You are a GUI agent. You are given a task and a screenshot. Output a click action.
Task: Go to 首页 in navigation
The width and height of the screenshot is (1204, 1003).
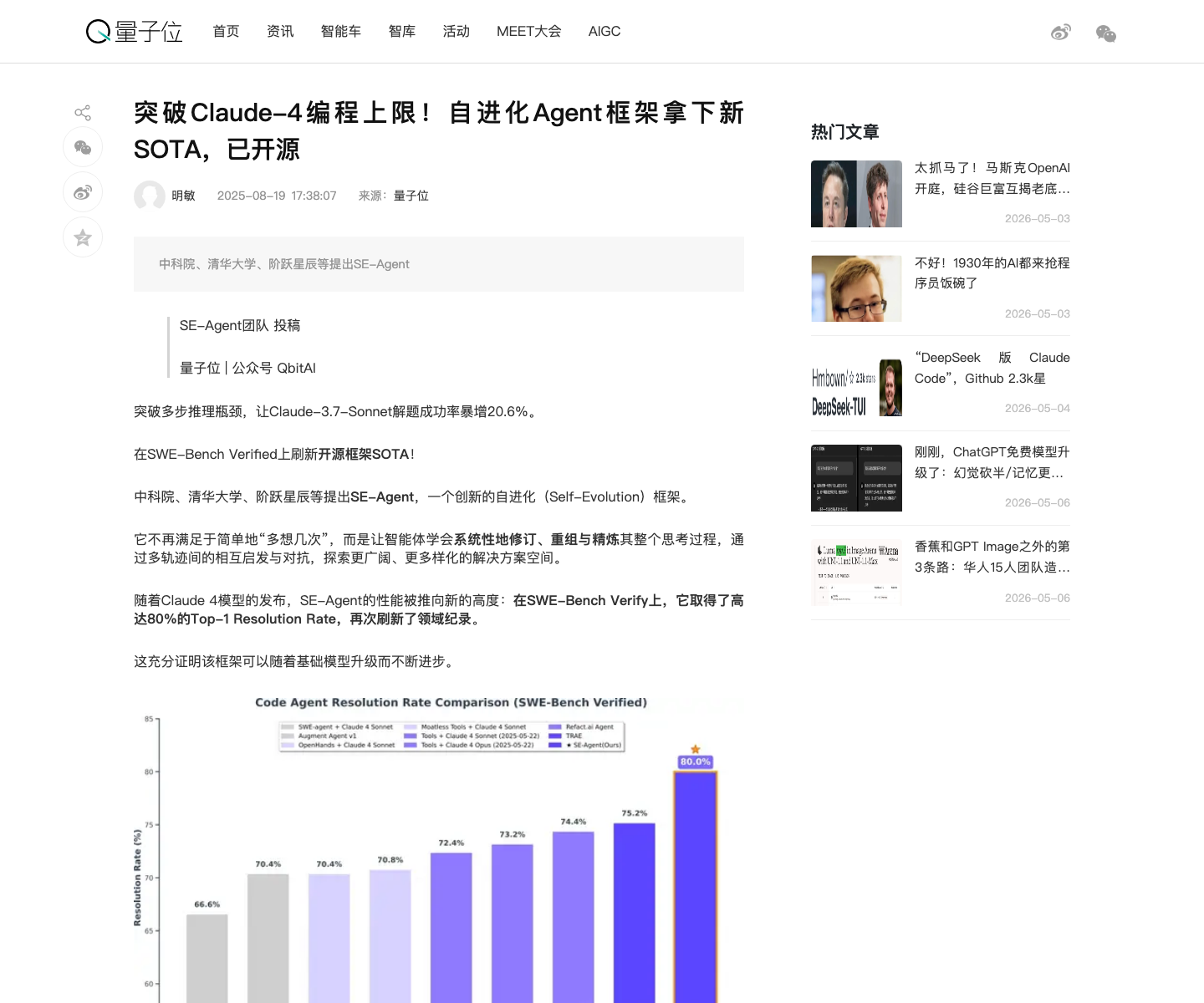click(x=226, y=31)
